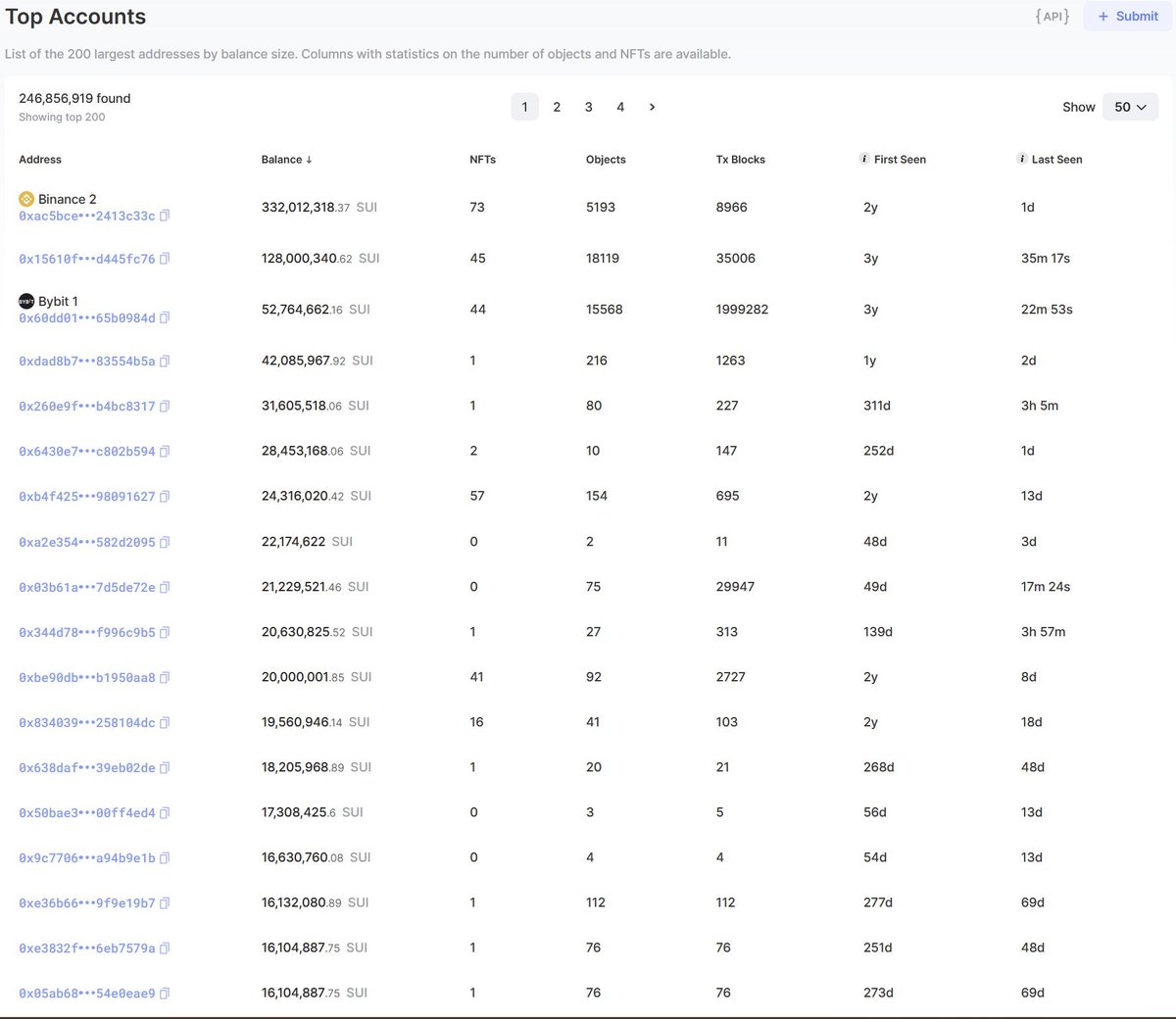The width and height of the screenshot is (1176, 1019).
Task: Go to page 1
Action: pyautogui.click(x=524, y=107)
